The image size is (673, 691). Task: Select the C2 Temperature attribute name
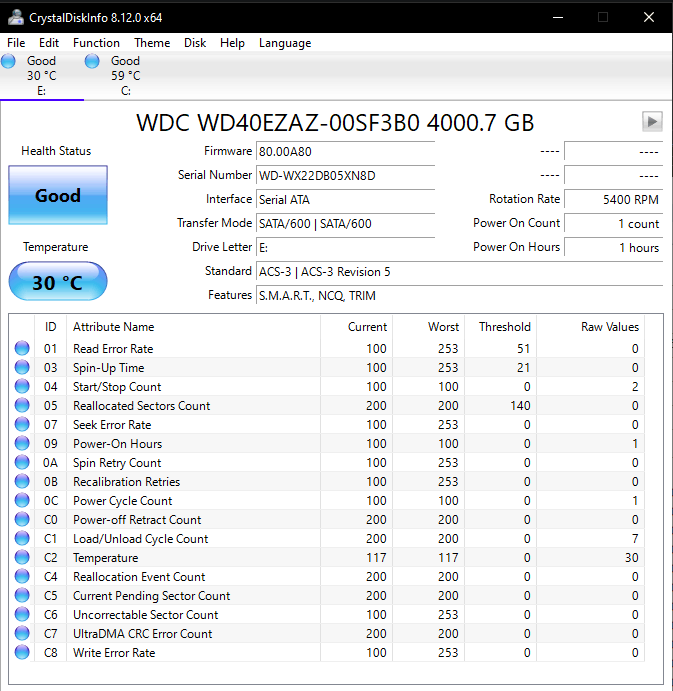click(x=105, y=557)
